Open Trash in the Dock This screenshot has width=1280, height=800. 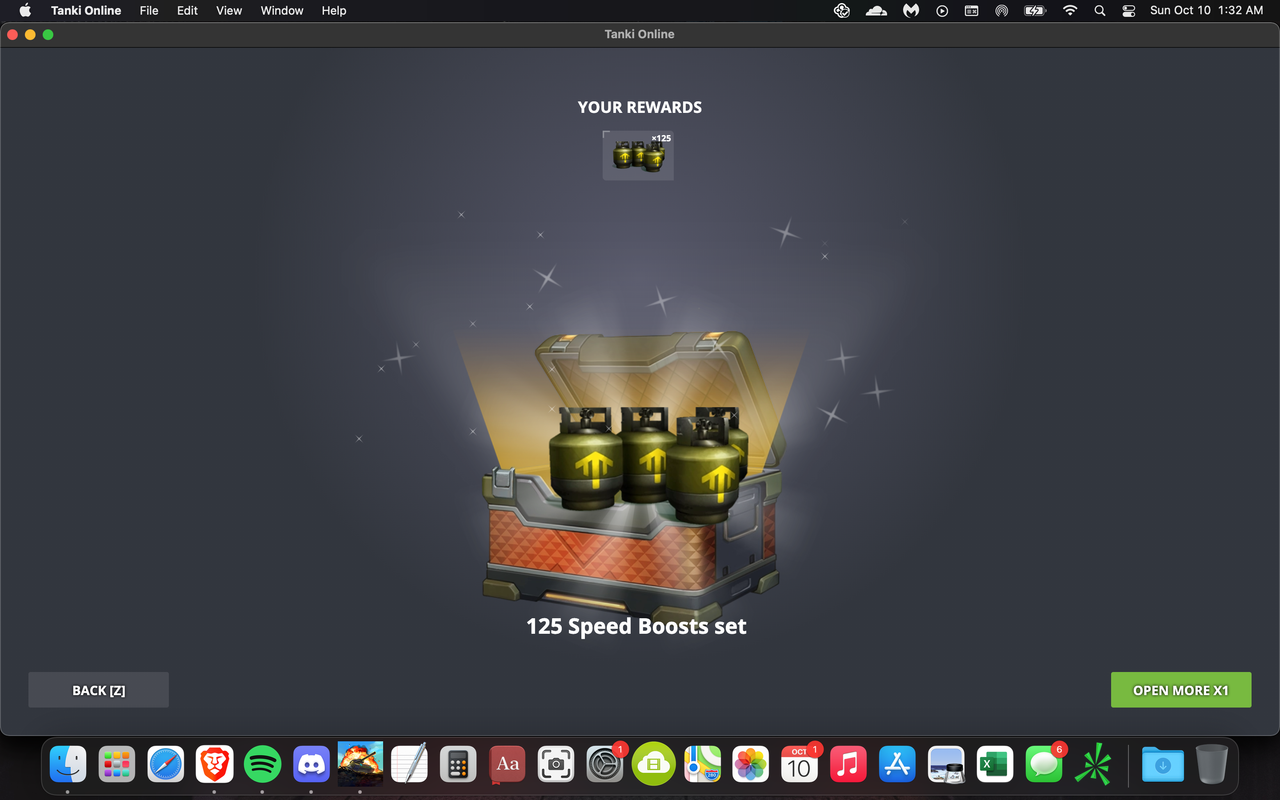tap(1211, 765)
